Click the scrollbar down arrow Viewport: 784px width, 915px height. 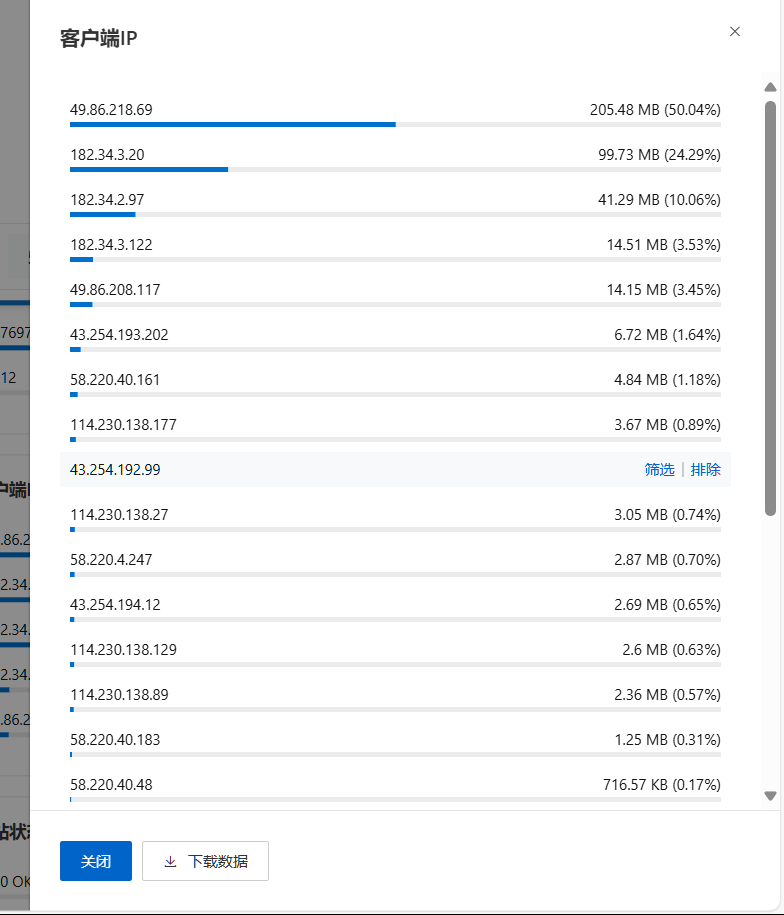(770, 795)
